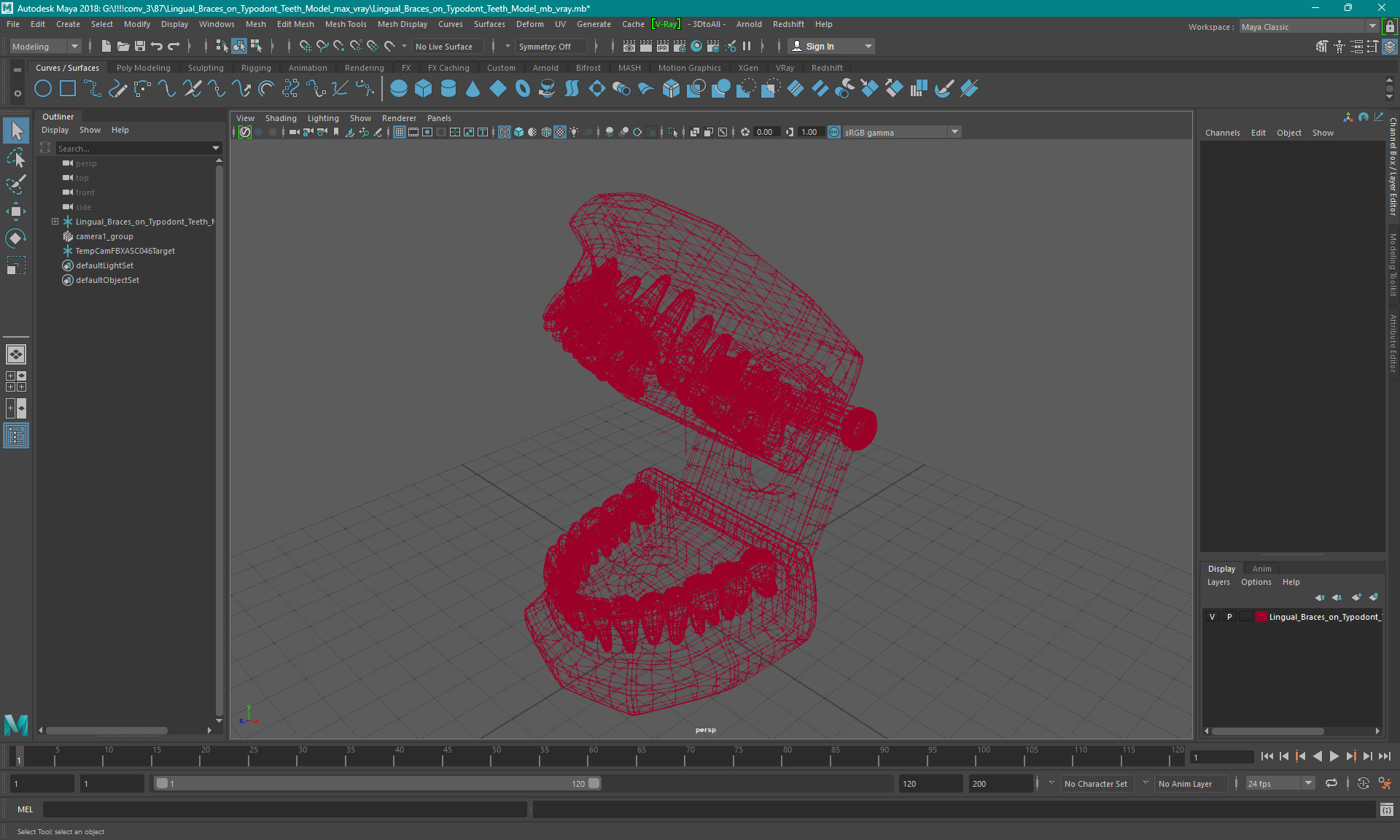Click the Outliner Search field
Screen dimensions: 1400x840
coord(133,148)
